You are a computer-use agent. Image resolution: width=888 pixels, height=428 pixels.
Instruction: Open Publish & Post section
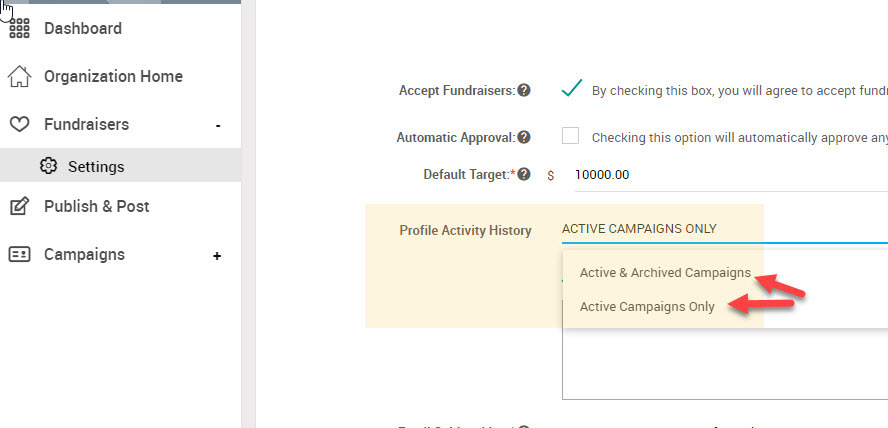97,207
